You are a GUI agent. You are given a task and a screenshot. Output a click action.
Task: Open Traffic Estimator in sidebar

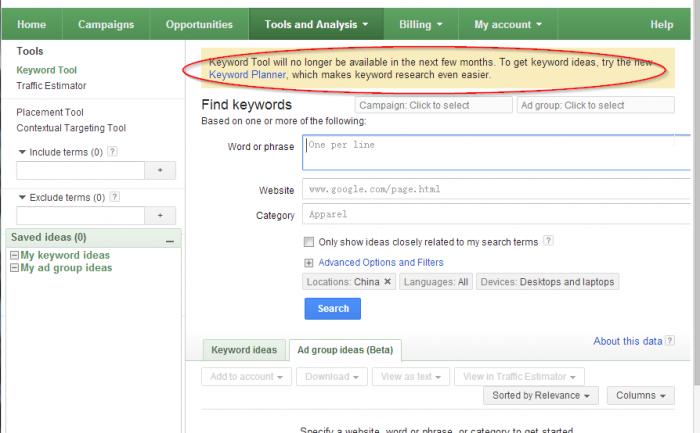tap(51, 86)
